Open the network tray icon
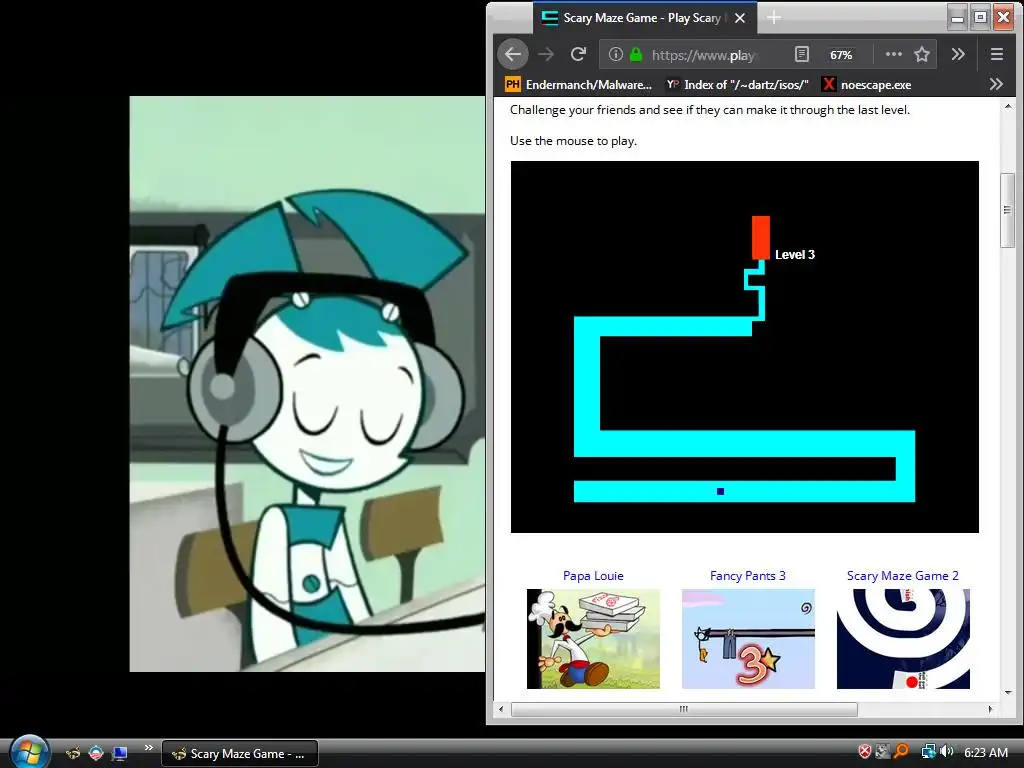Image resolution: width=1024 pixels, height=768 pixels. [928, 752]
